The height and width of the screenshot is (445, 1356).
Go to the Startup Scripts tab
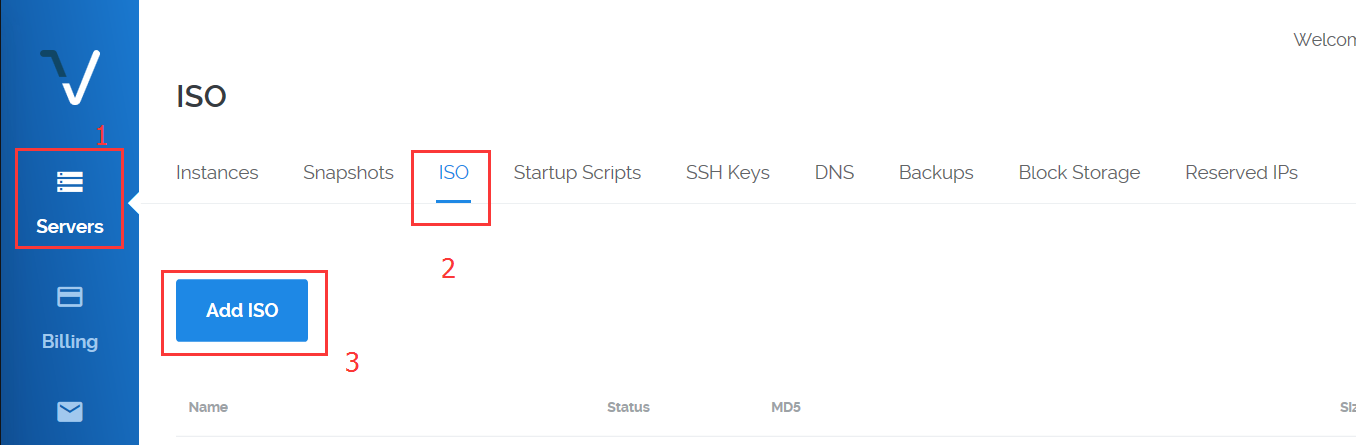pos(577,172)
